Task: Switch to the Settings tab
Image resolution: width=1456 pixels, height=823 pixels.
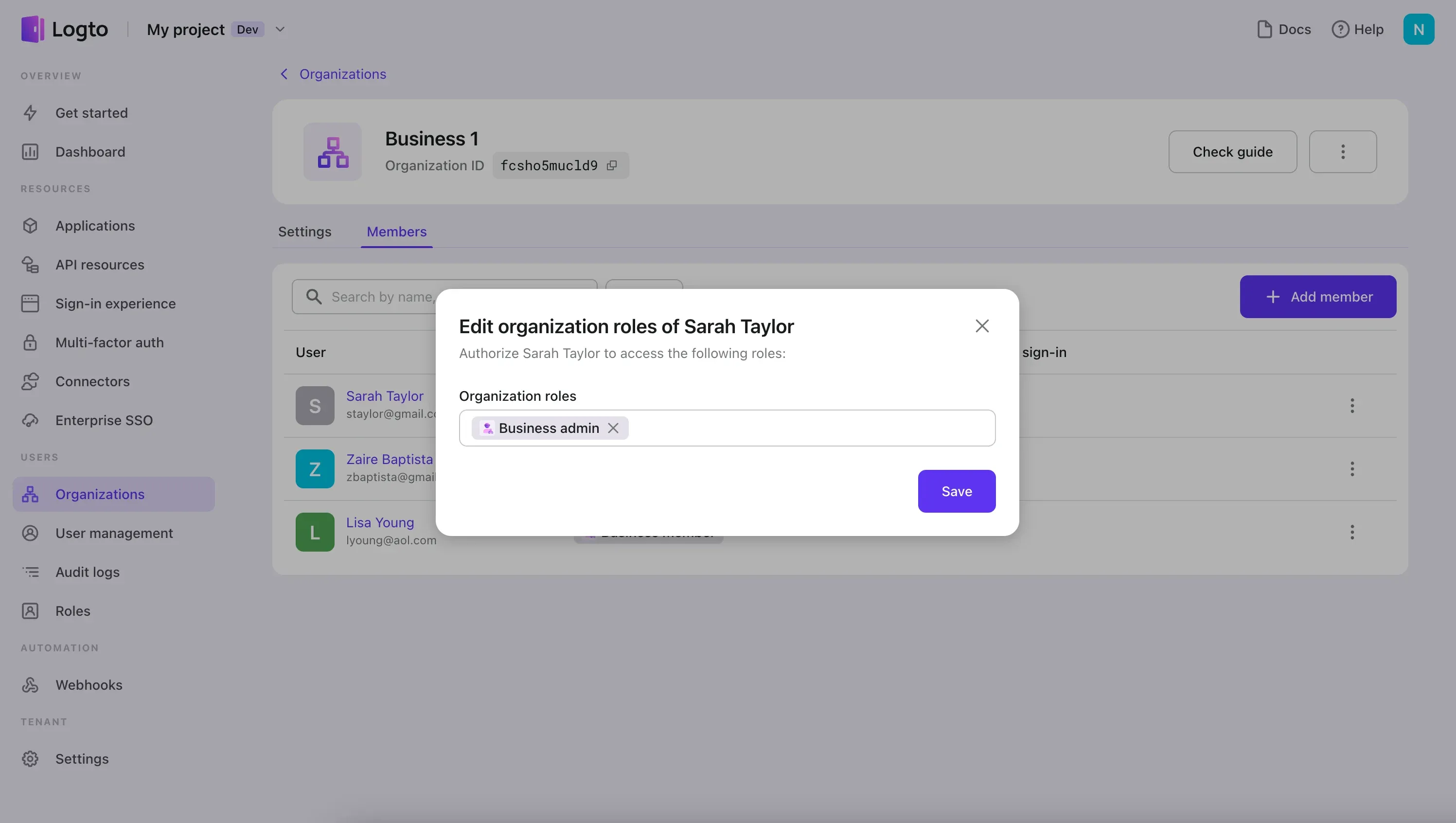Action: 304,231
